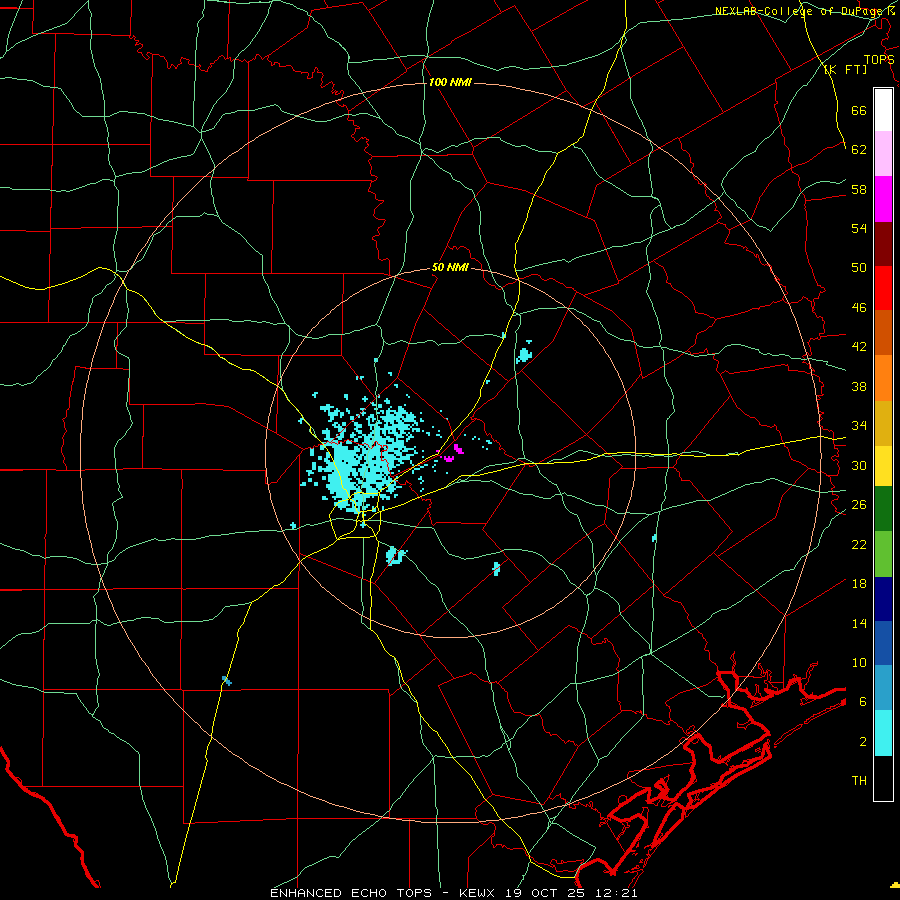The width and height of the screenshot is (900, 900).
Task: Click the '18' legend value
Action: [x=859, y=584]
